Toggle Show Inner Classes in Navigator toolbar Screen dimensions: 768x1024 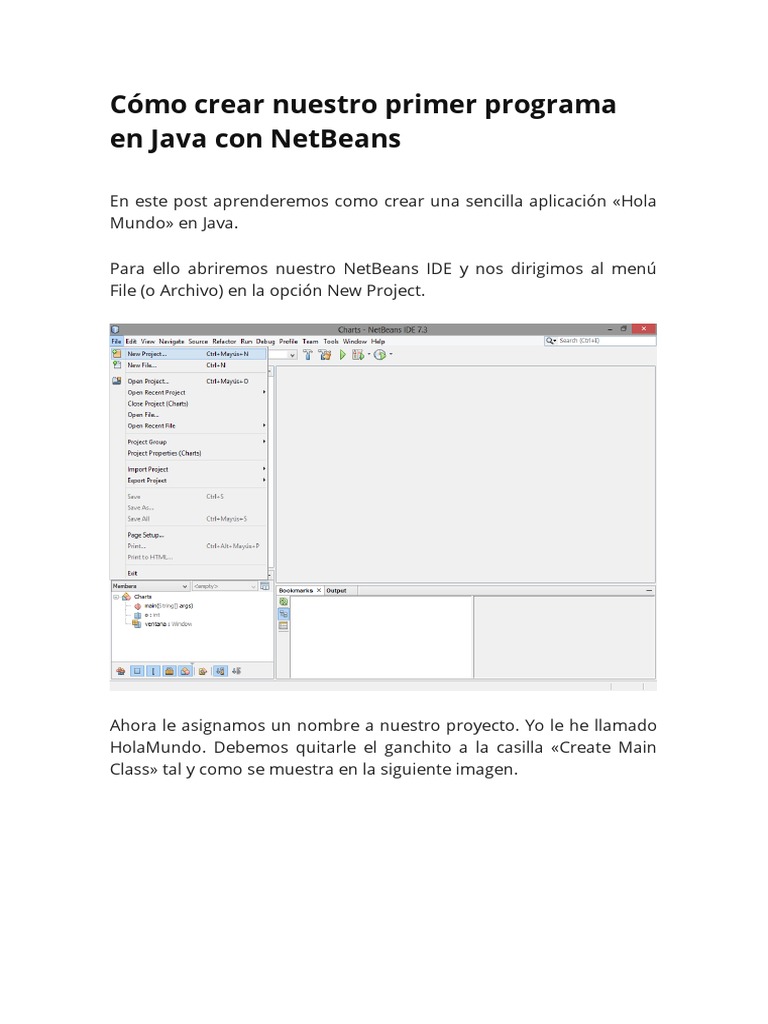[185, 671]
